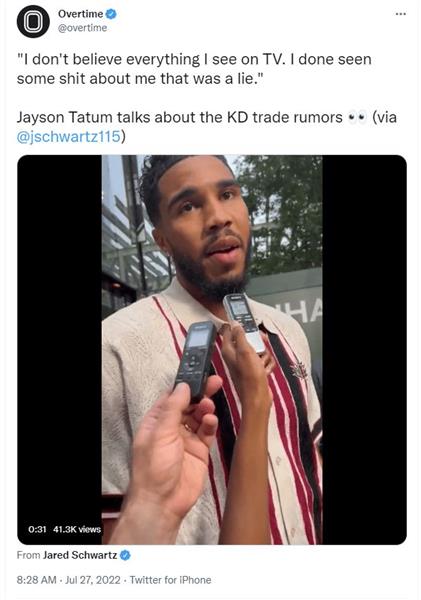Screen dimensions: 421x600
Task: Click the eyes emoji in the tweet
Action: [357, 117]
